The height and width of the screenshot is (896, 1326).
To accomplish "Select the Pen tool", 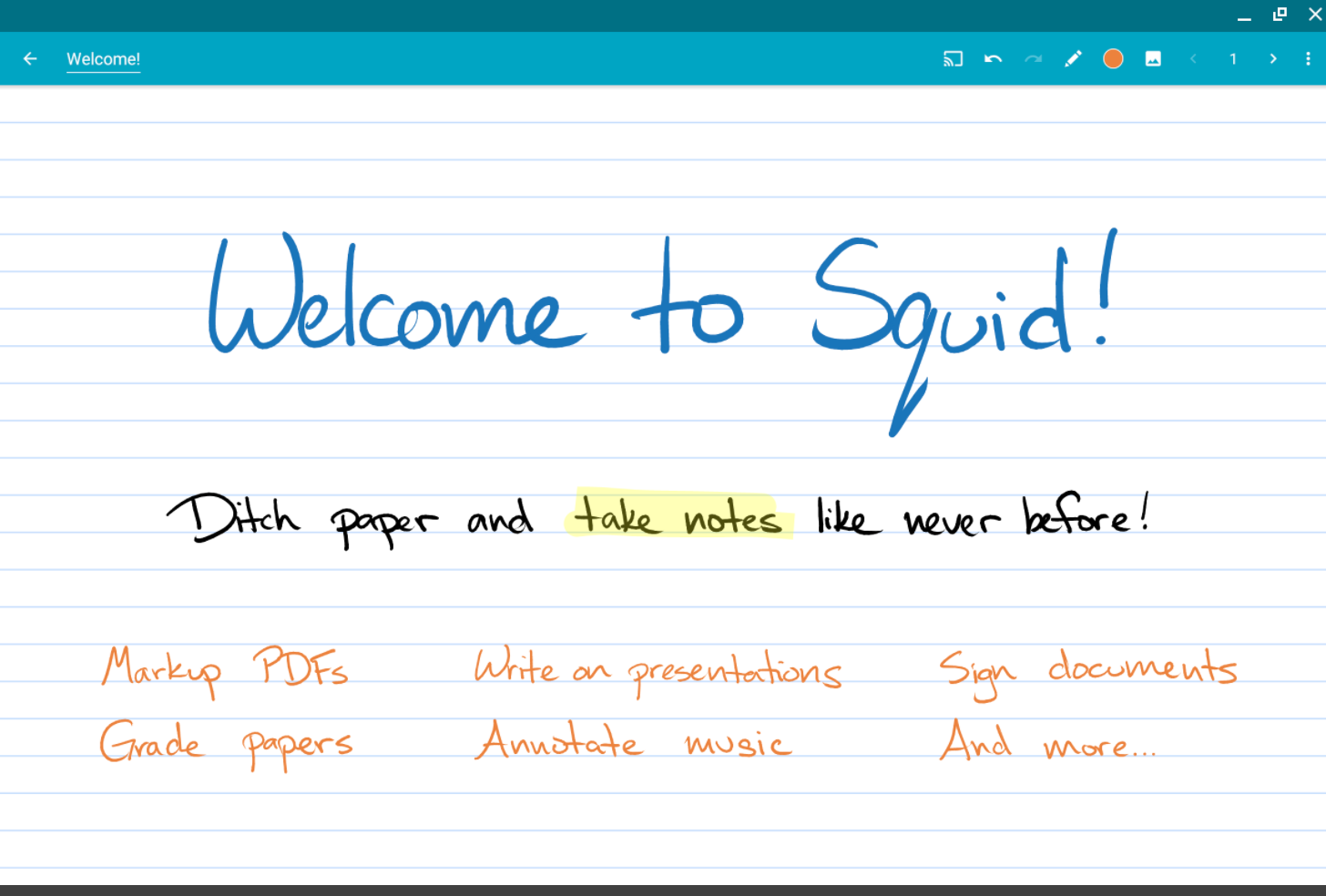I will 1073,58.
